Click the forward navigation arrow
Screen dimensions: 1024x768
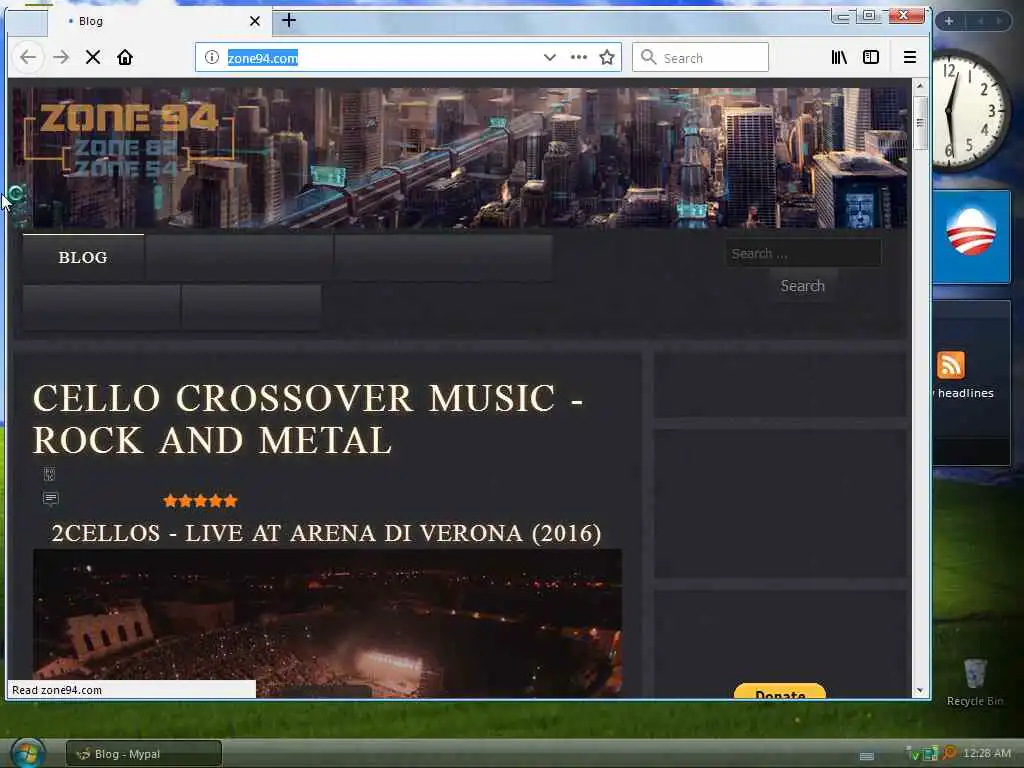tap(61, 57)
